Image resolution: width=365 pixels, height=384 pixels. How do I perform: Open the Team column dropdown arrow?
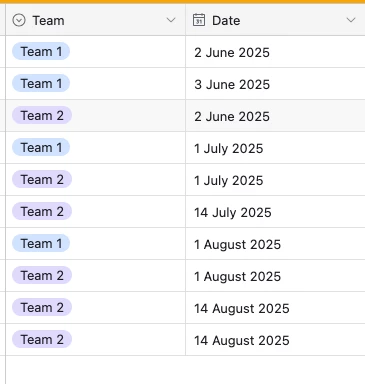(171, 20)
